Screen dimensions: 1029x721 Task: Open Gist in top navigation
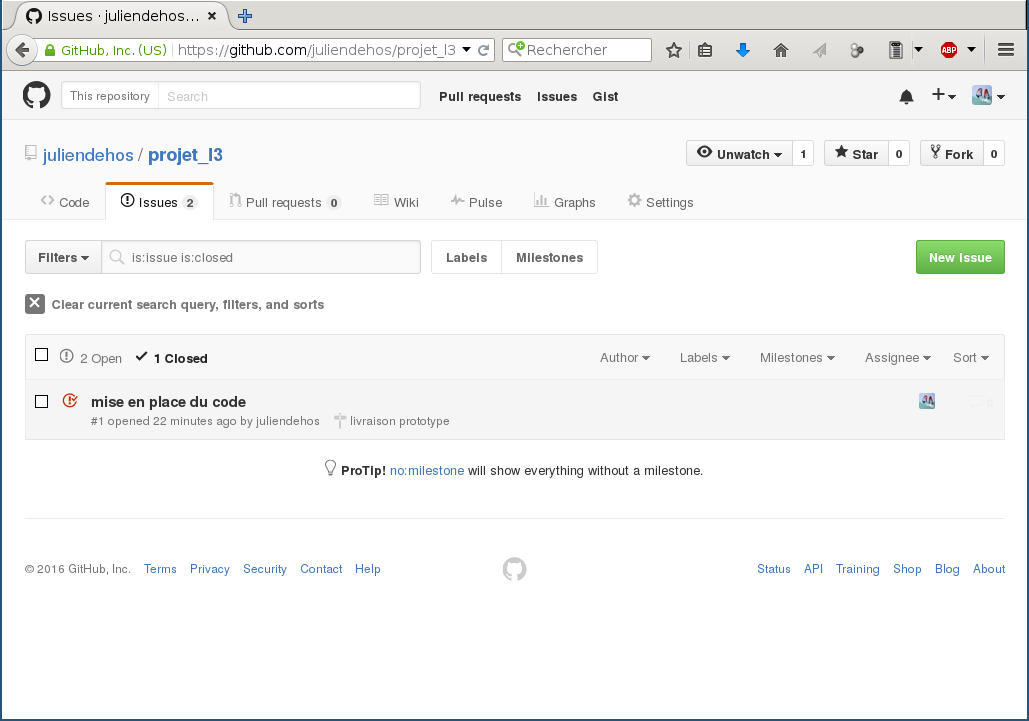tap(605, 96)
